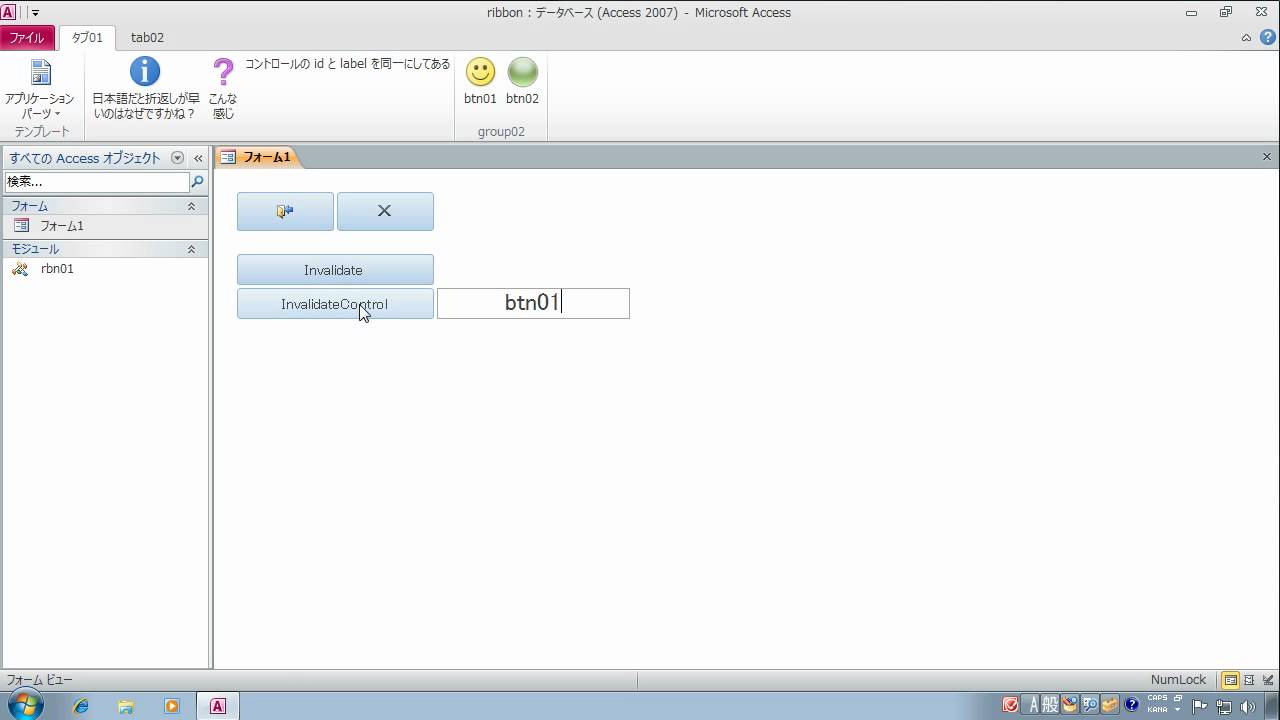The height and width of the screenshot is (720, 1280).
Task: Click the red checkmark tray icon
Action: [1011, 705]
